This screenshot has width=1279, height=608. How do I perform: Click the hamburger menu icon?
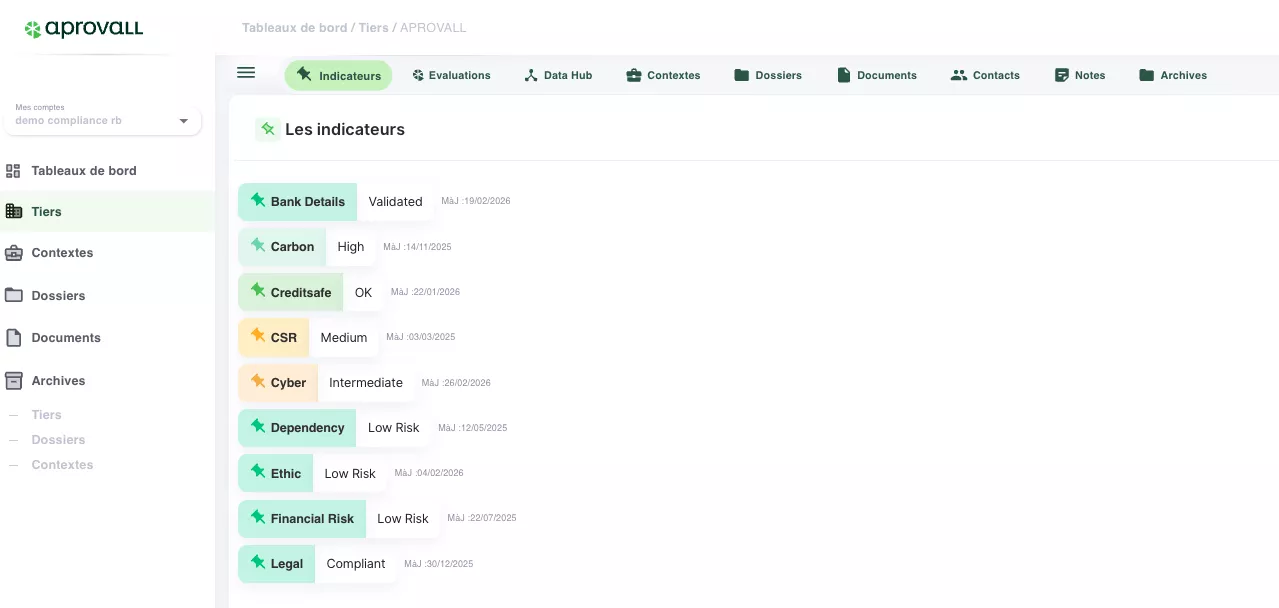246,73
